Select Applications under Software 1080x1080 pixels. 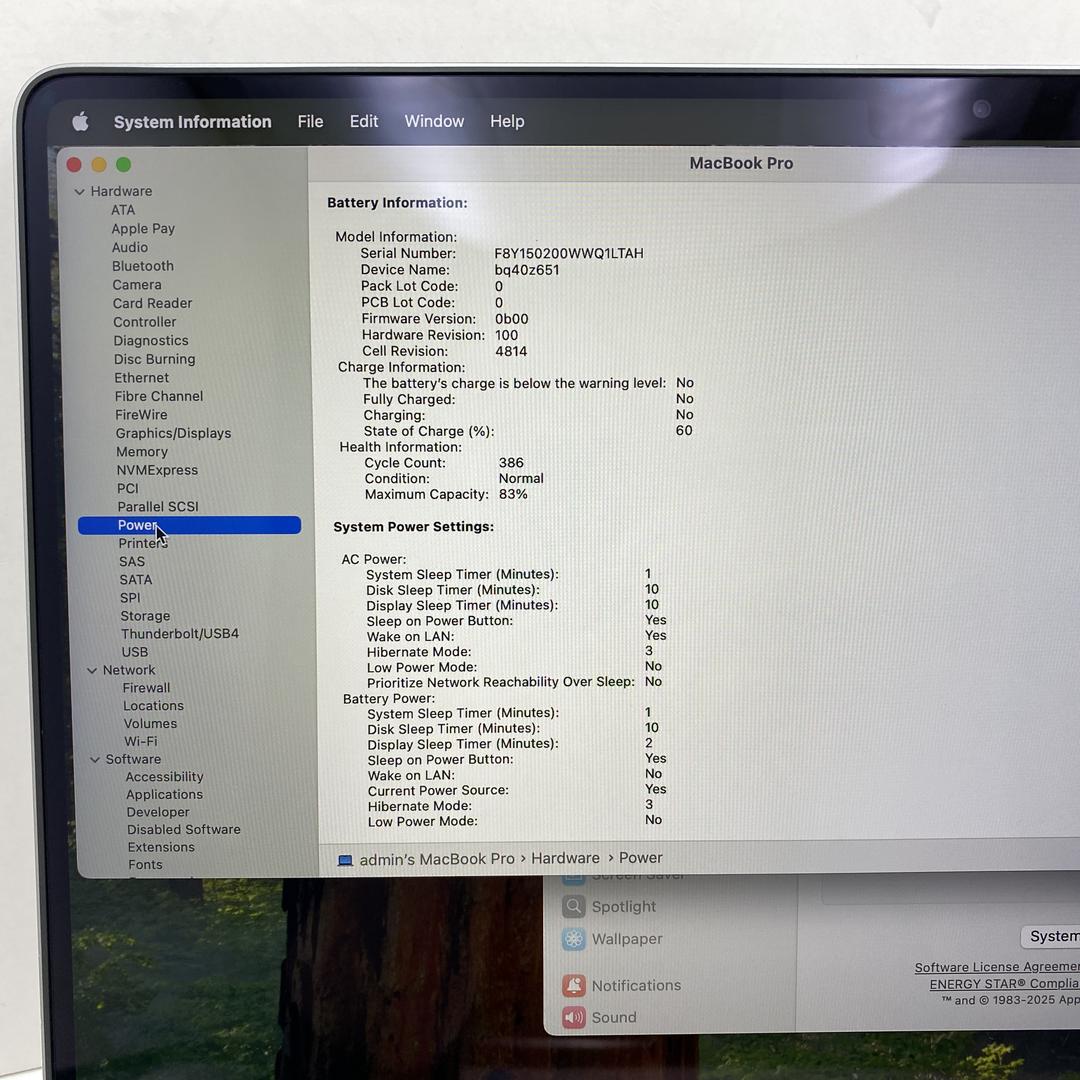(165, 795)
